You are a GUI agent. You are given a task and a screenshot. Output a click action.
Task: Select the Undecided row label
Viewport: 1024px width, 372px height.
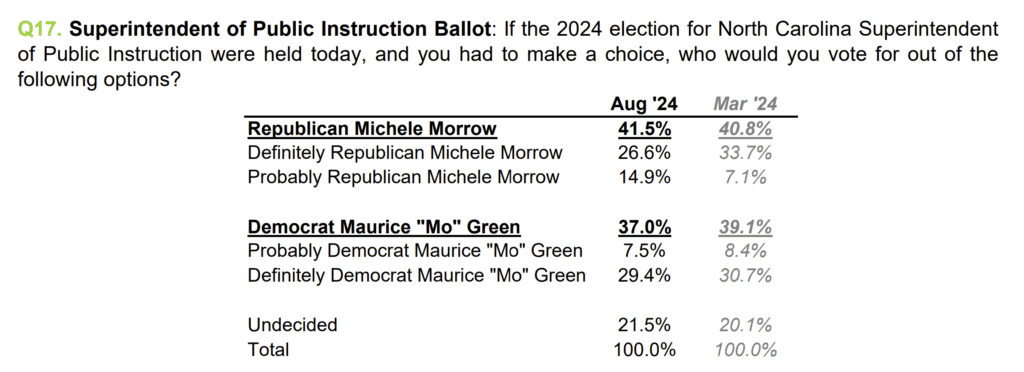[x=293, y=324]
